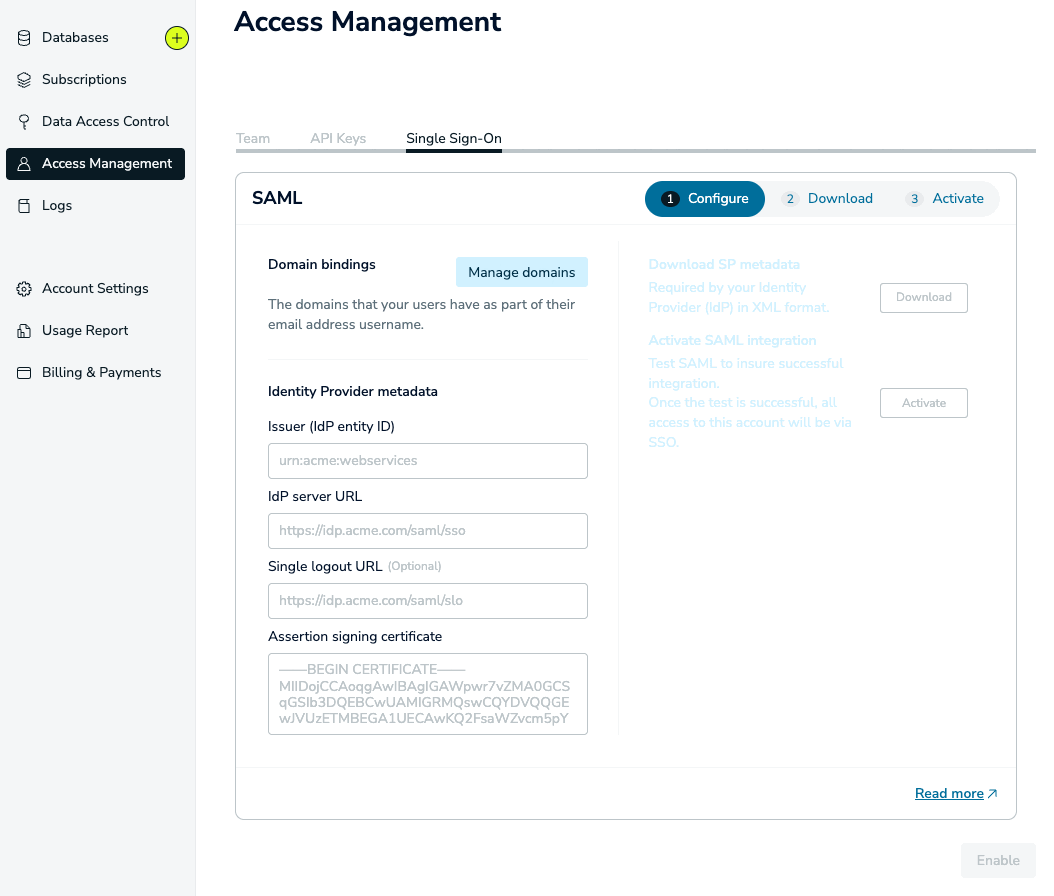Click the Data Access Control key icon
The width and height of the screenshot is (1054, 896).
(24, 122)
